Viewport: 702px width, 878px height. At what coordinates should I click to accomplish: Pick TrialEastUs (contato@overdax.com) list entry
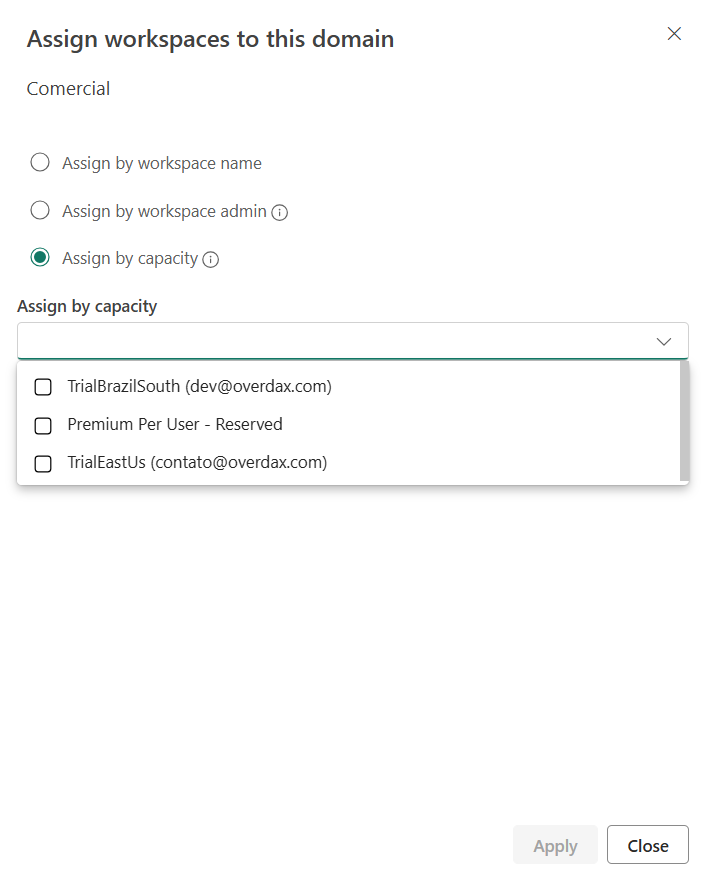click(x=197, y=462)
